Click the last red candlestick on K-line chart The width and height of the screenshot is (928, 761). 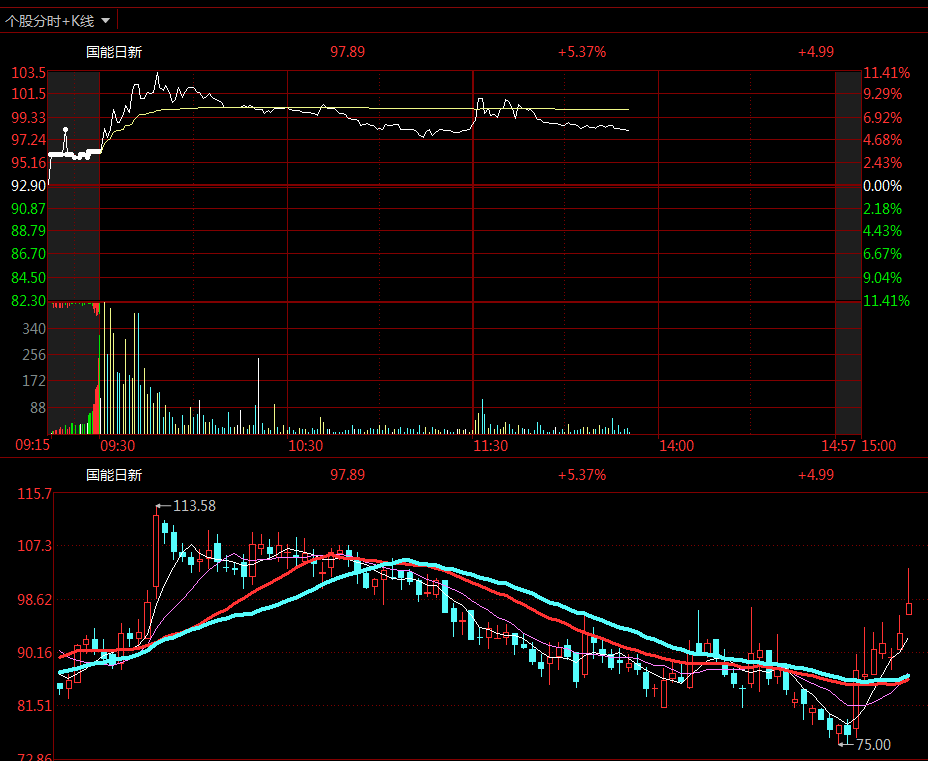[x=909, y=608]
